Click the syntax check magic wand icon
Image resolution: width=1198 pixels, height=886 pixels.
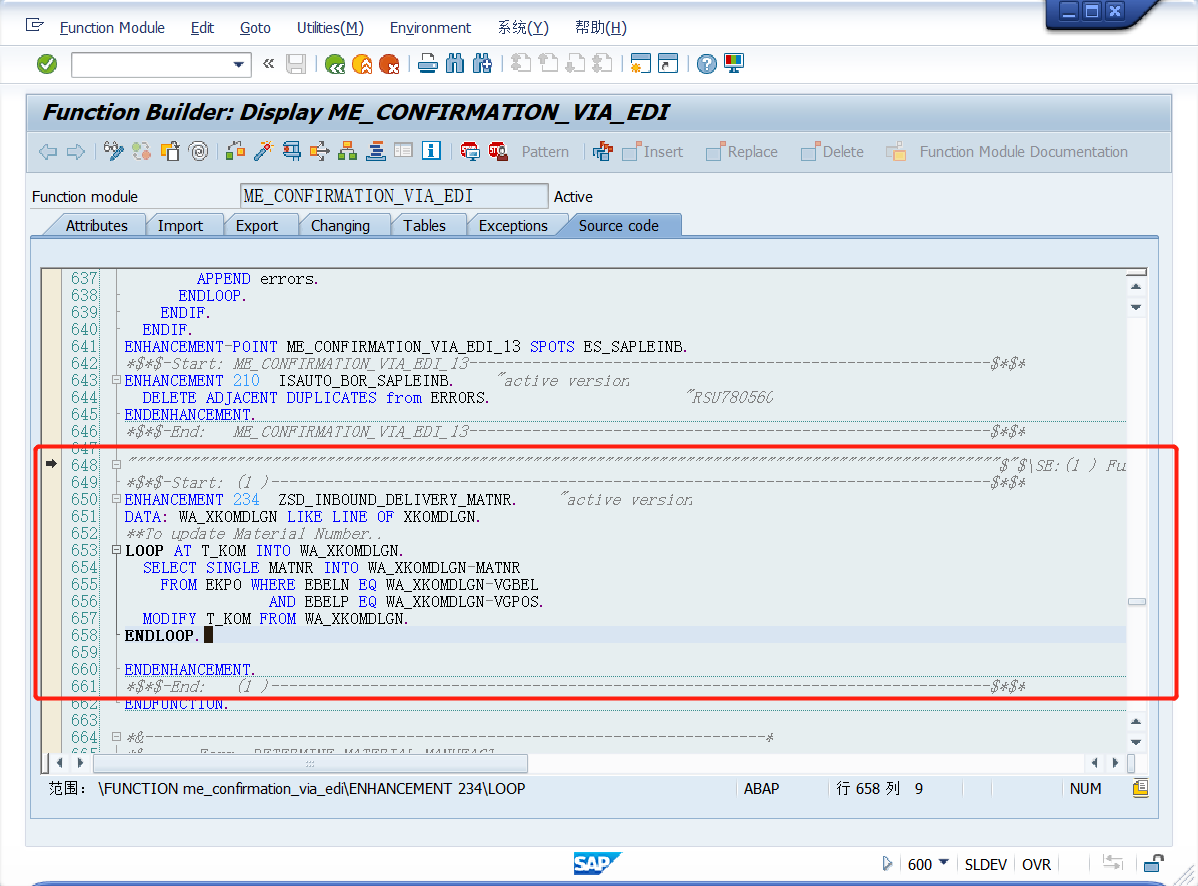pos(261,152)
